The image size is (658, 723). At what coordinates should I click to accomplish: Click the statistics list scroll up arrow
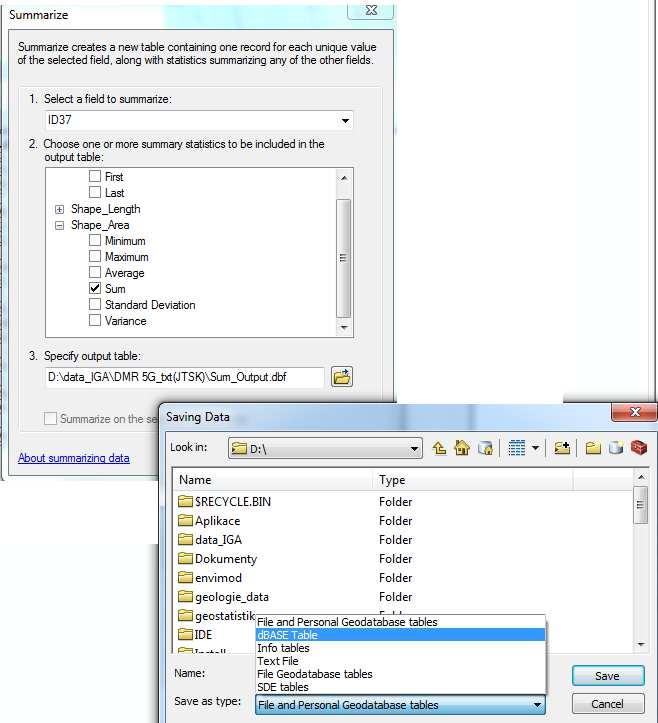click(x=344, y=178)
